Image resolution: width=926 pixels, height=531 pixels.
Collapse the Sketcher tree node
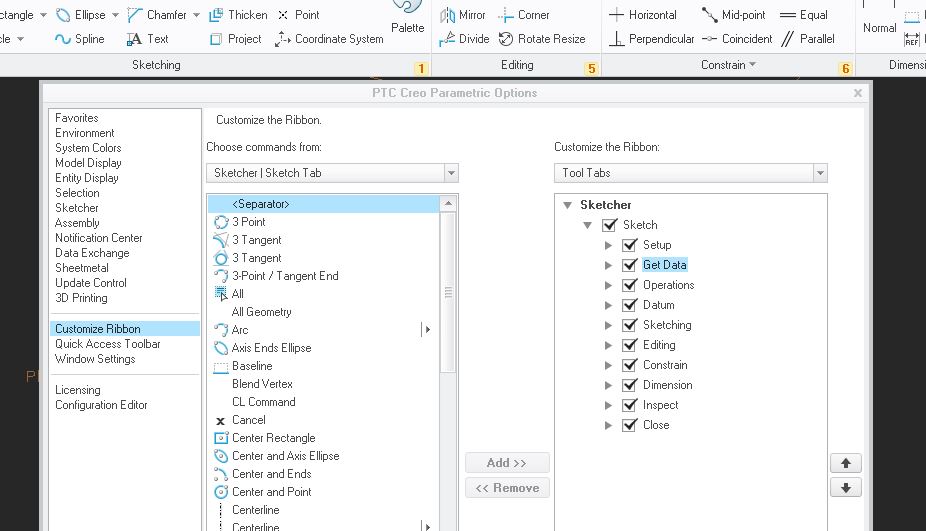568,205
